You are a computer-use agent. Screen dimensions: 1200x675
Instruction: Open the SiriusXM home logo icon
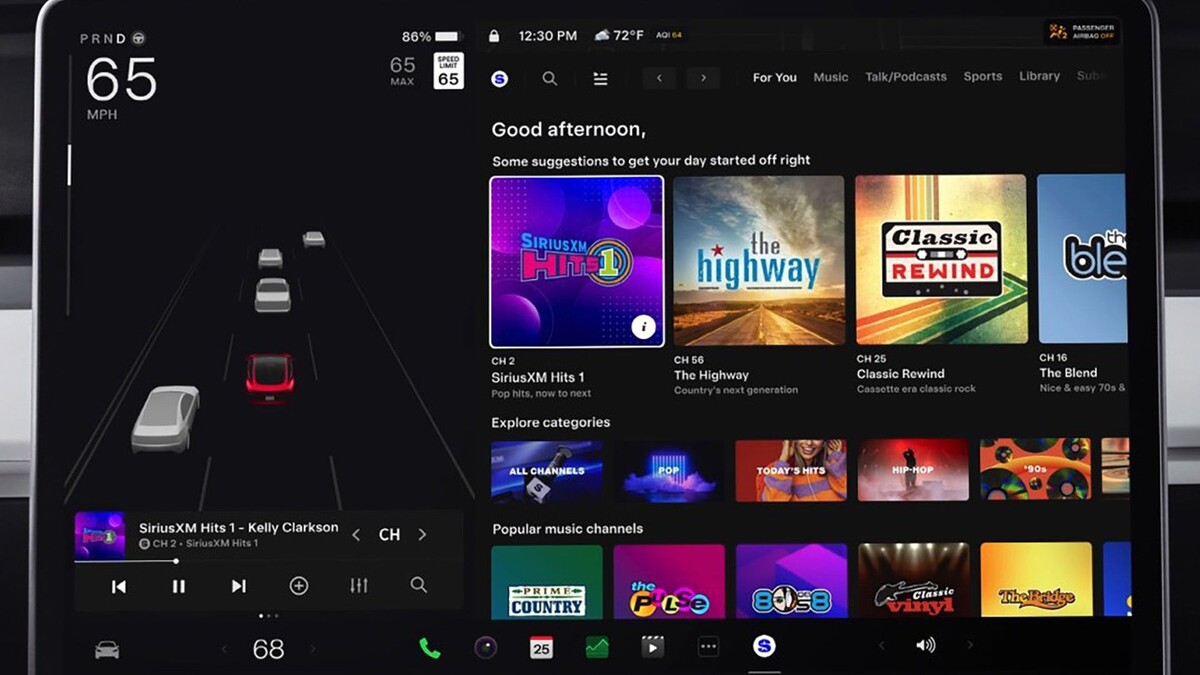[500, 78]
